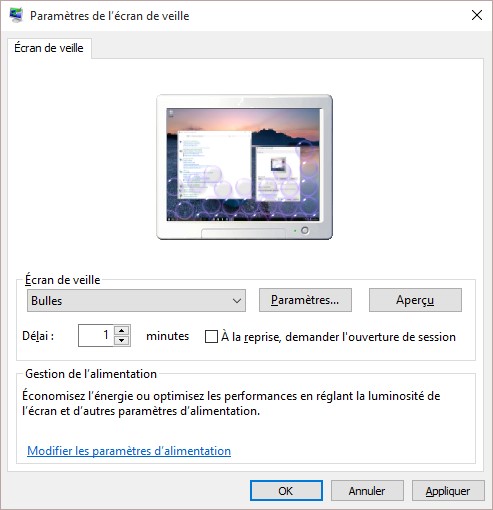Decrease the Délai value with down arrow
493x510 pixels.
[122, 341]
